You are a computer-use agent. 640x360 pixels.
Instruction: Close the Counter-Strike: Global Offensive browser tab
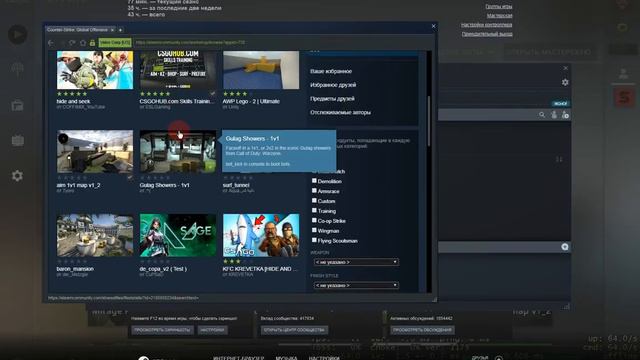point(112,30)
